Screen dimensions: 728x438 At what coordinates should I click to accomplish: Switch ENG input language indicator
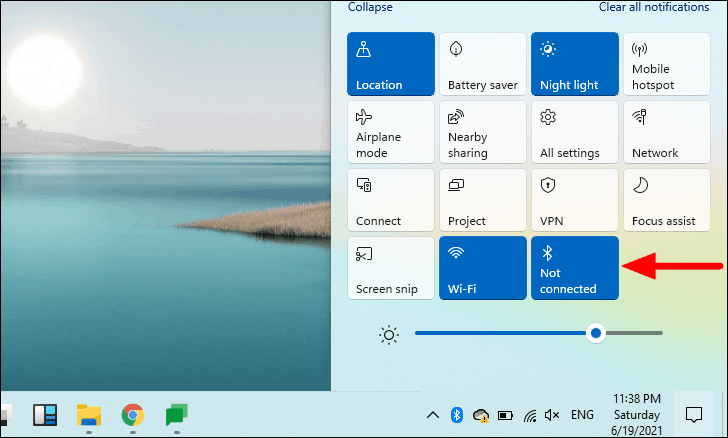(582, 414)
